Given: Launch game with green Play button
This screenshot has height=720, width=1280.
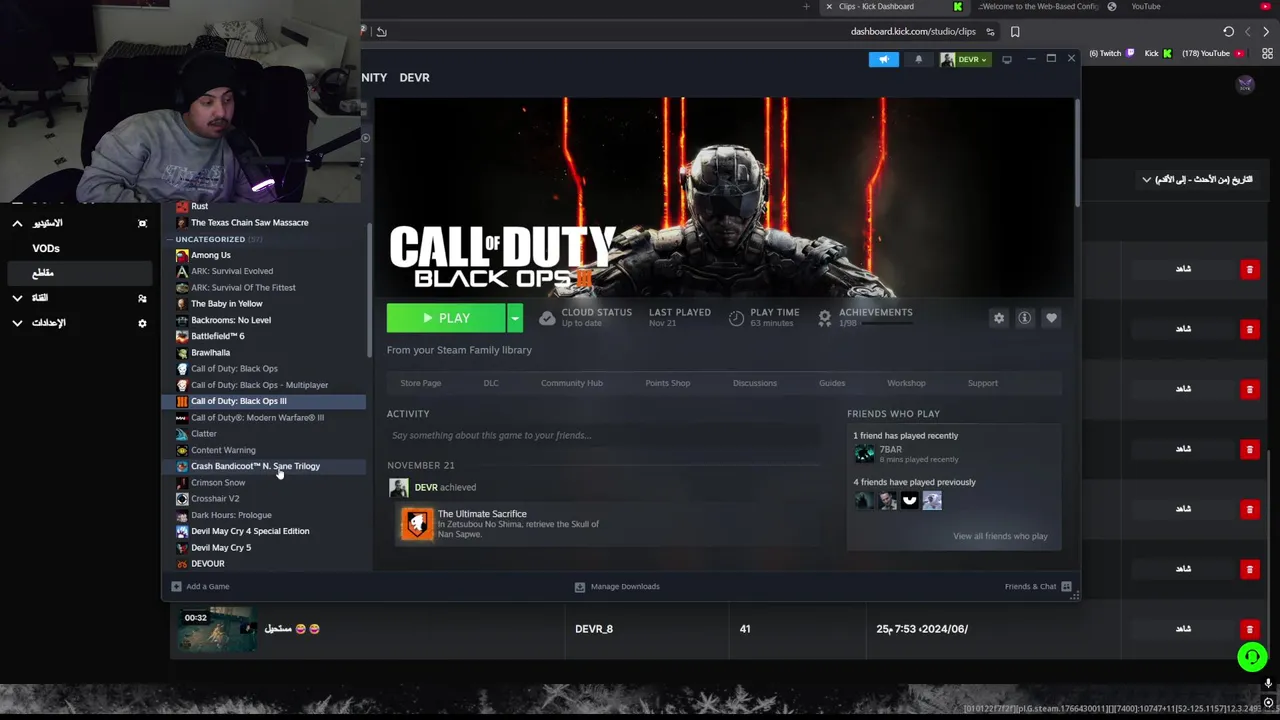Looking at the screenshot, I should pyautogui.click(x=446, y=318).
